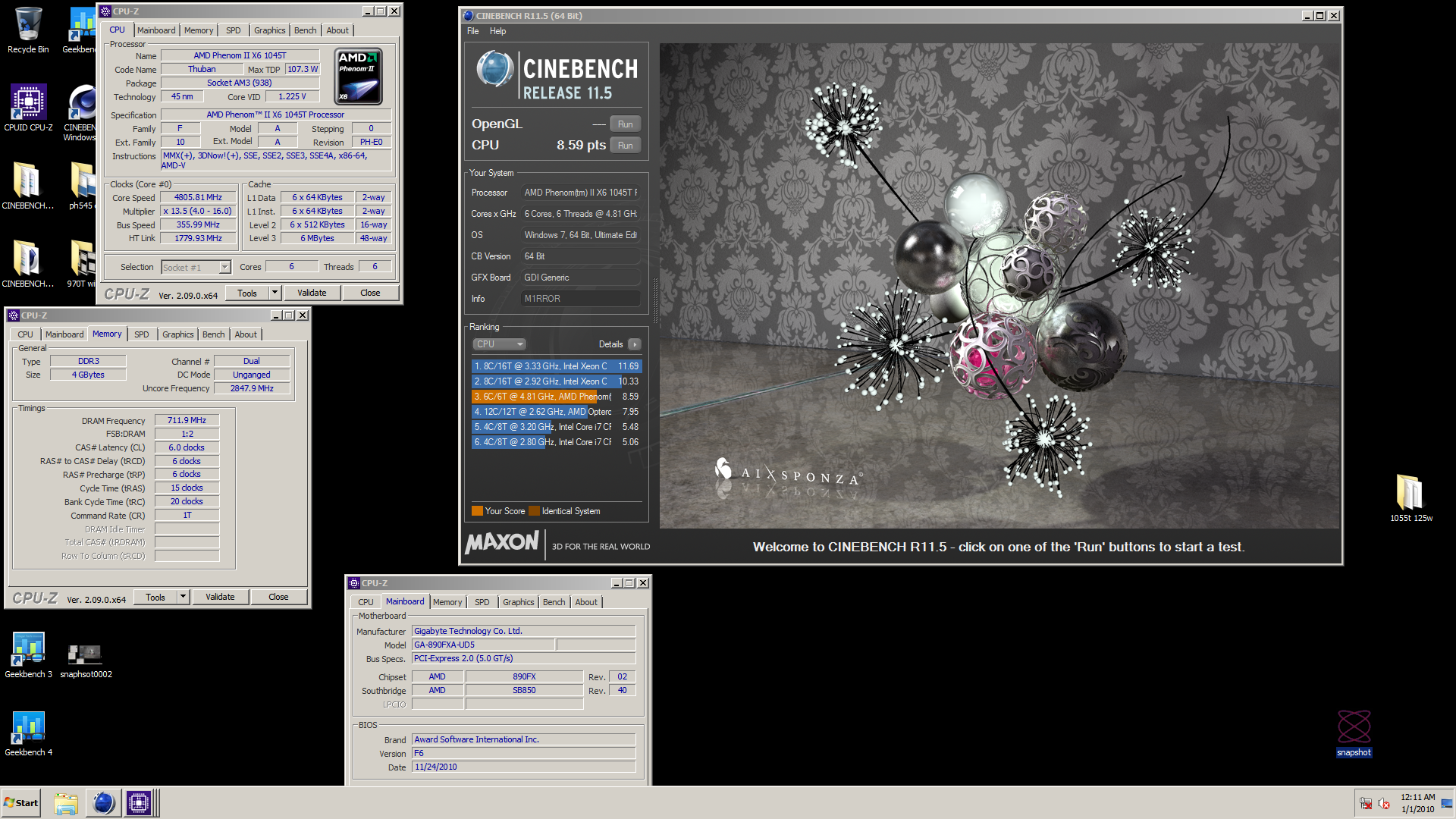
Task: Open Mainboard tab in the CPU window
Action: (x=156, y=30)
